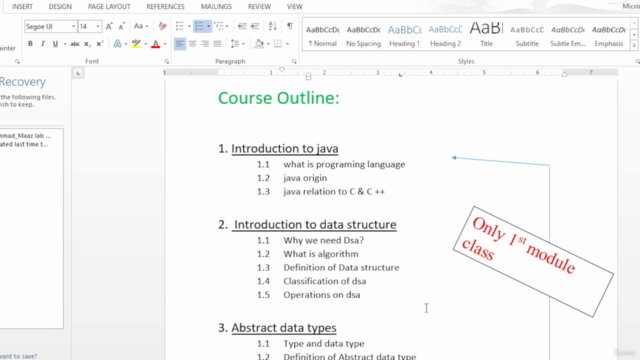Open the font size dropdown
Image resolution: width=640 pixels, height=360 pixels.
98,27
